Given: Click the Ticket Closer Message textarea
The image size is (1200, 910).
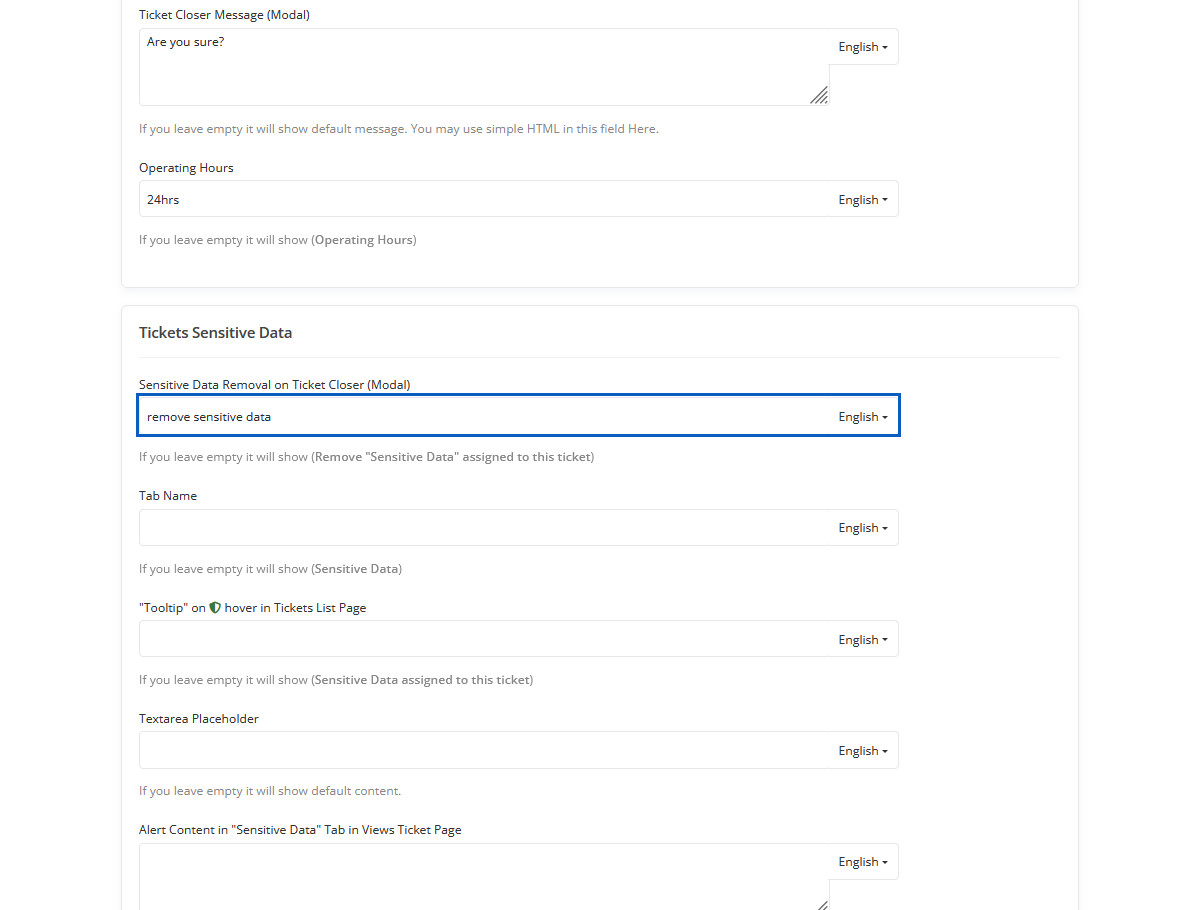Looking at the screenshot, I should 484,67.
